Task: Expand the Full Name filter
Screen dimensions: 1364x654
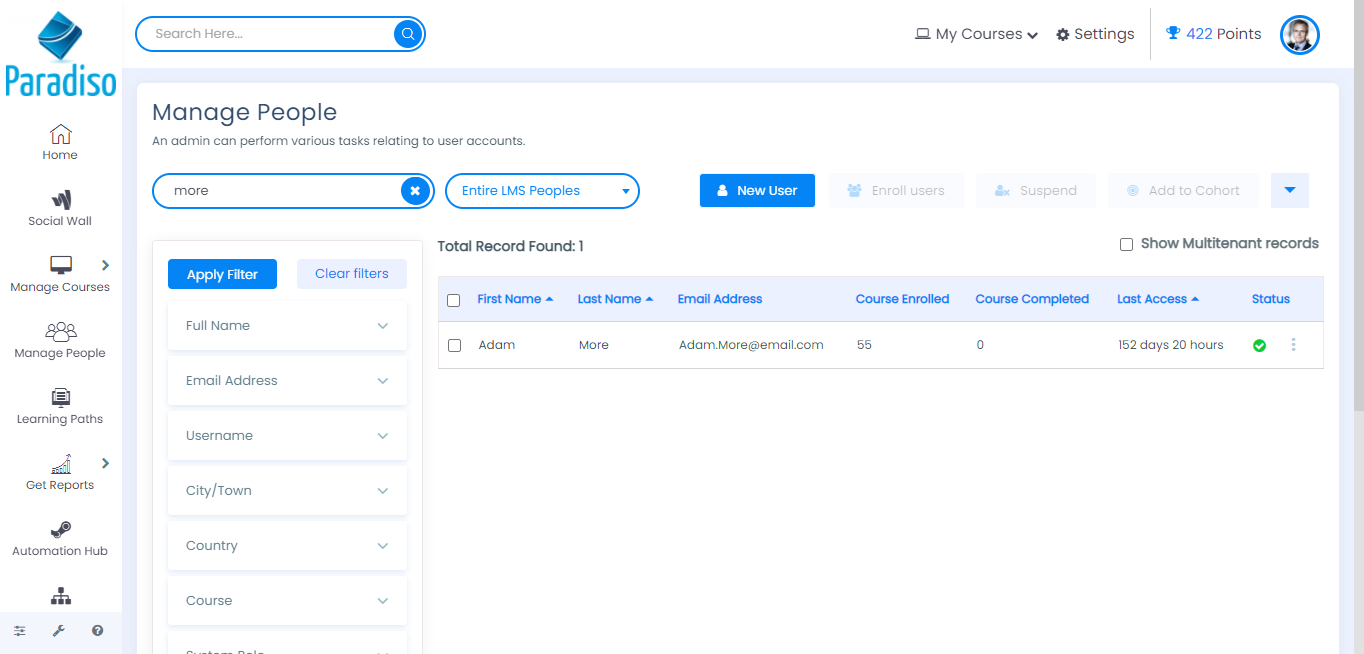Action: click(x=287, y=326)
